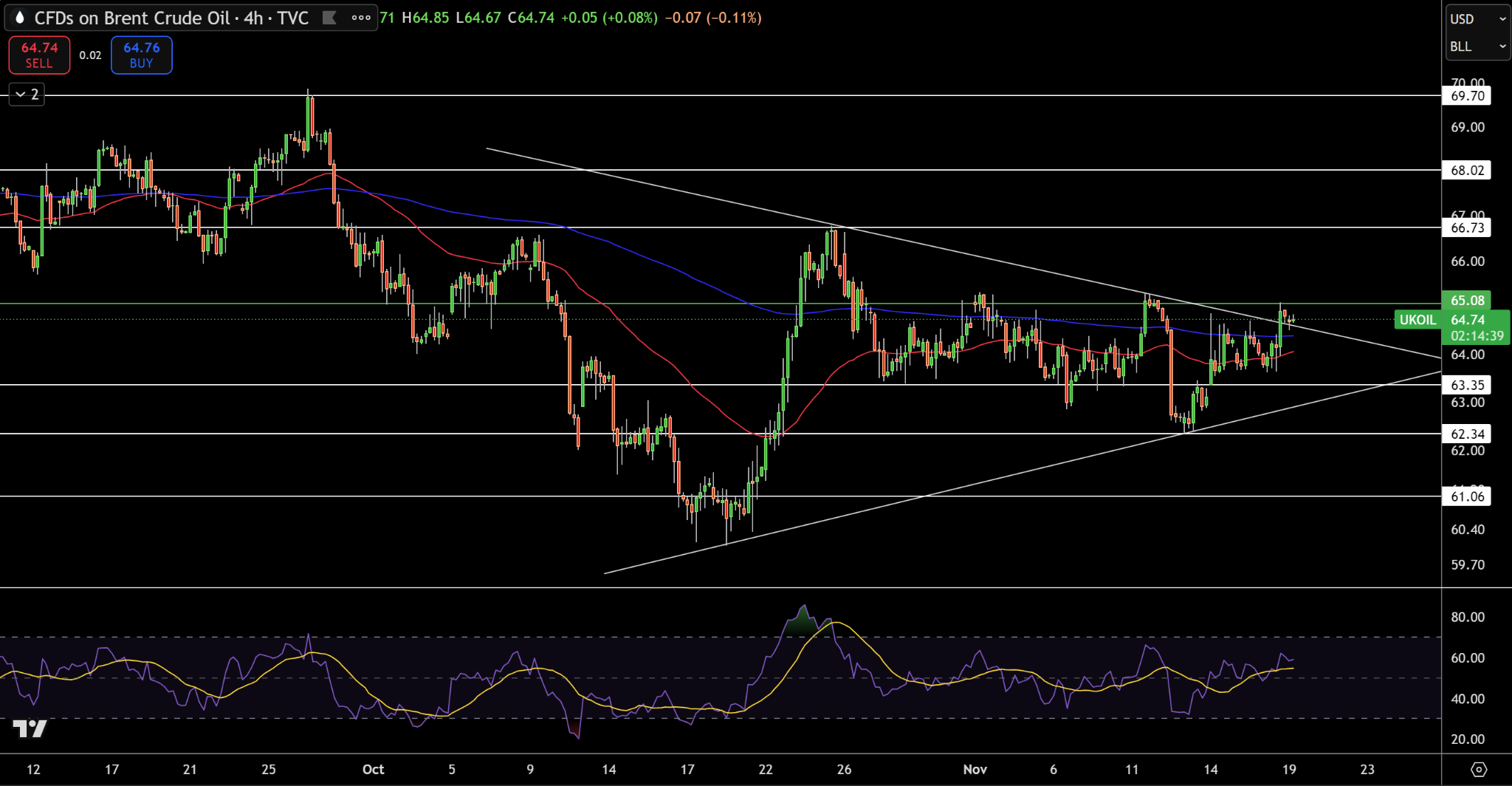Click the UKOIL symbol price tag
The width and height of the screenshot is (1512, 786).
[x=1417, y=320]
